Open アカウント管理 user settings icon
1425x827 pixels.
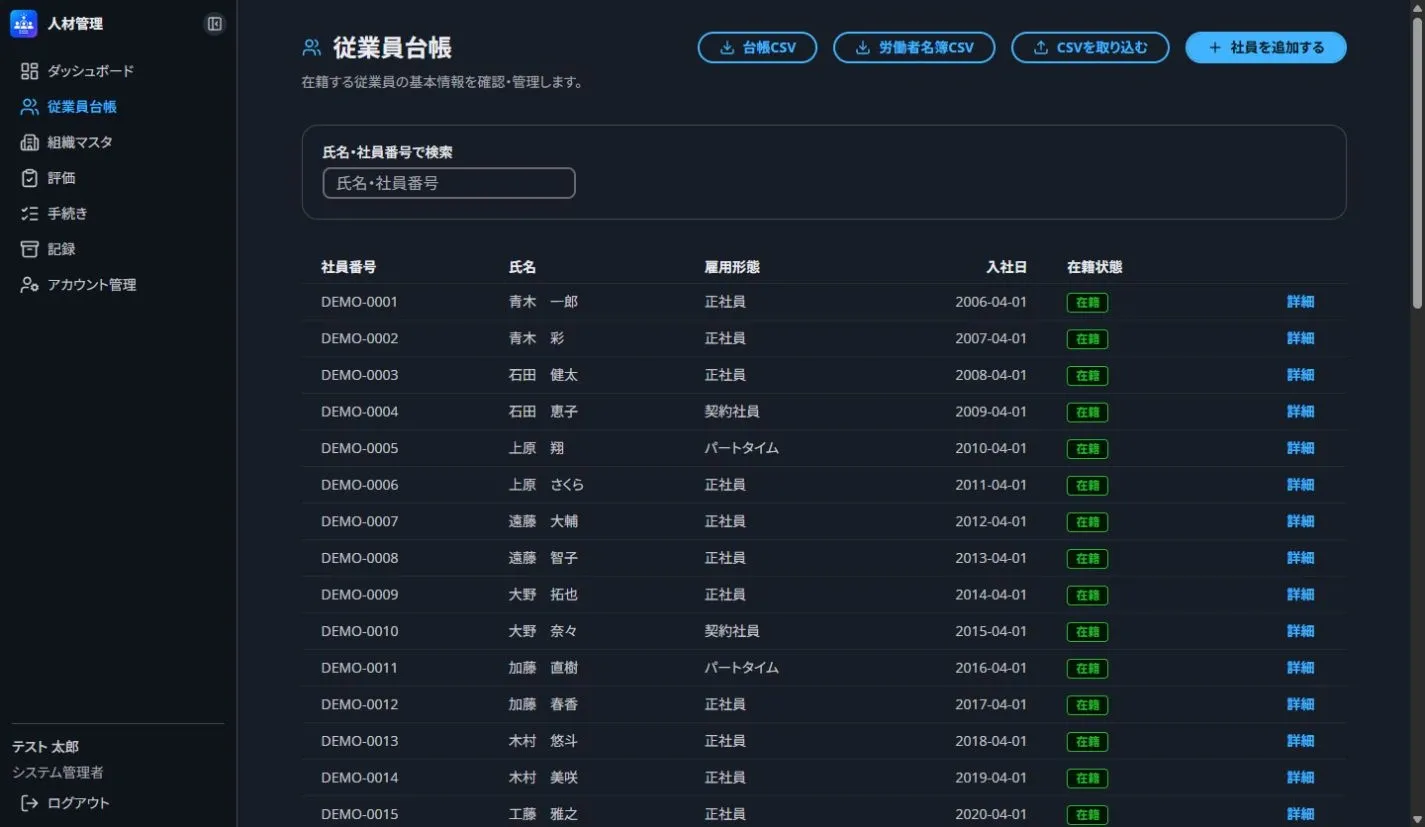click(x=30, y=285)
